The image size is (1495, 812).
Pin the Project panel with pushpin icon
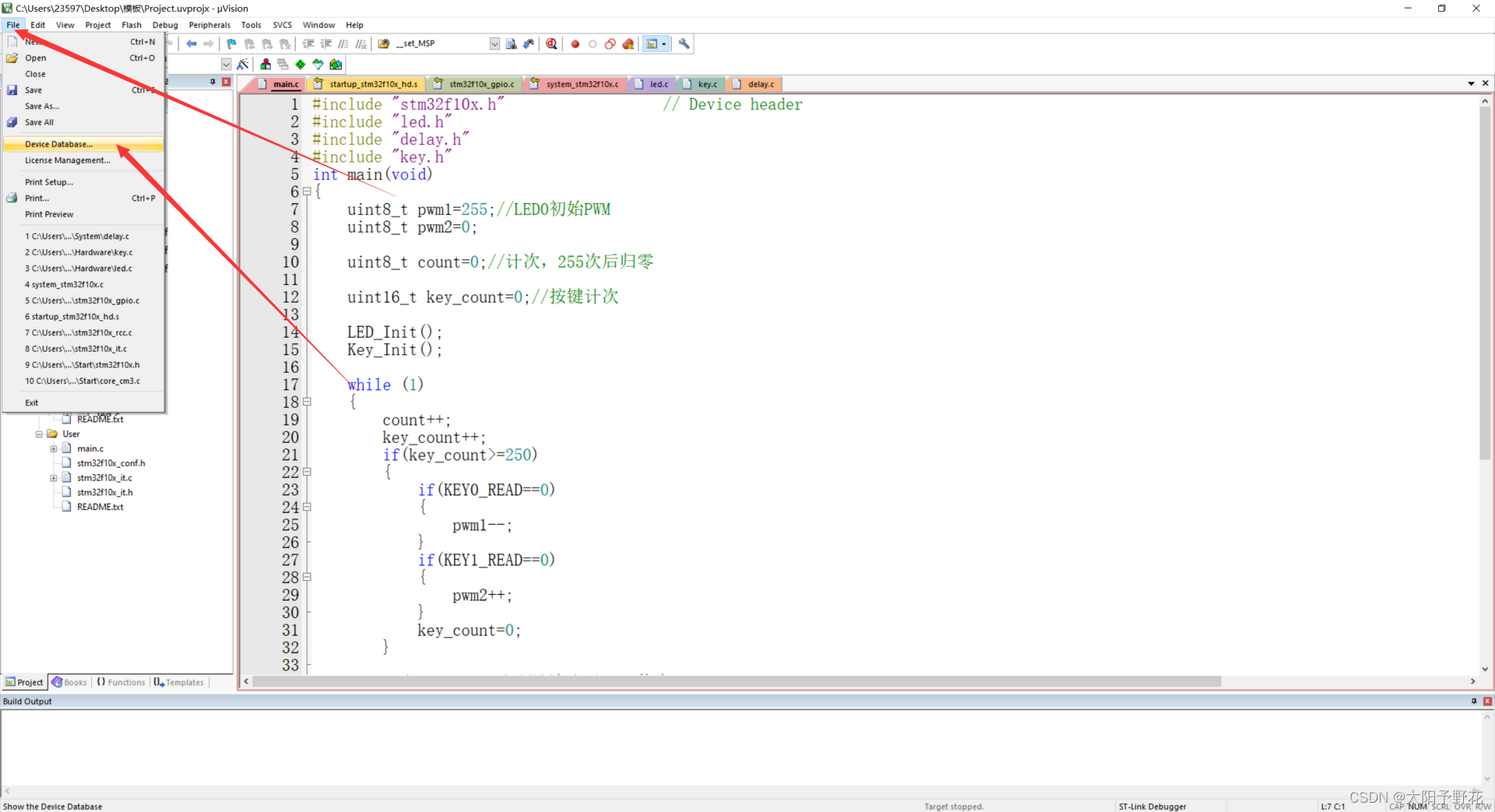point(213,82)
